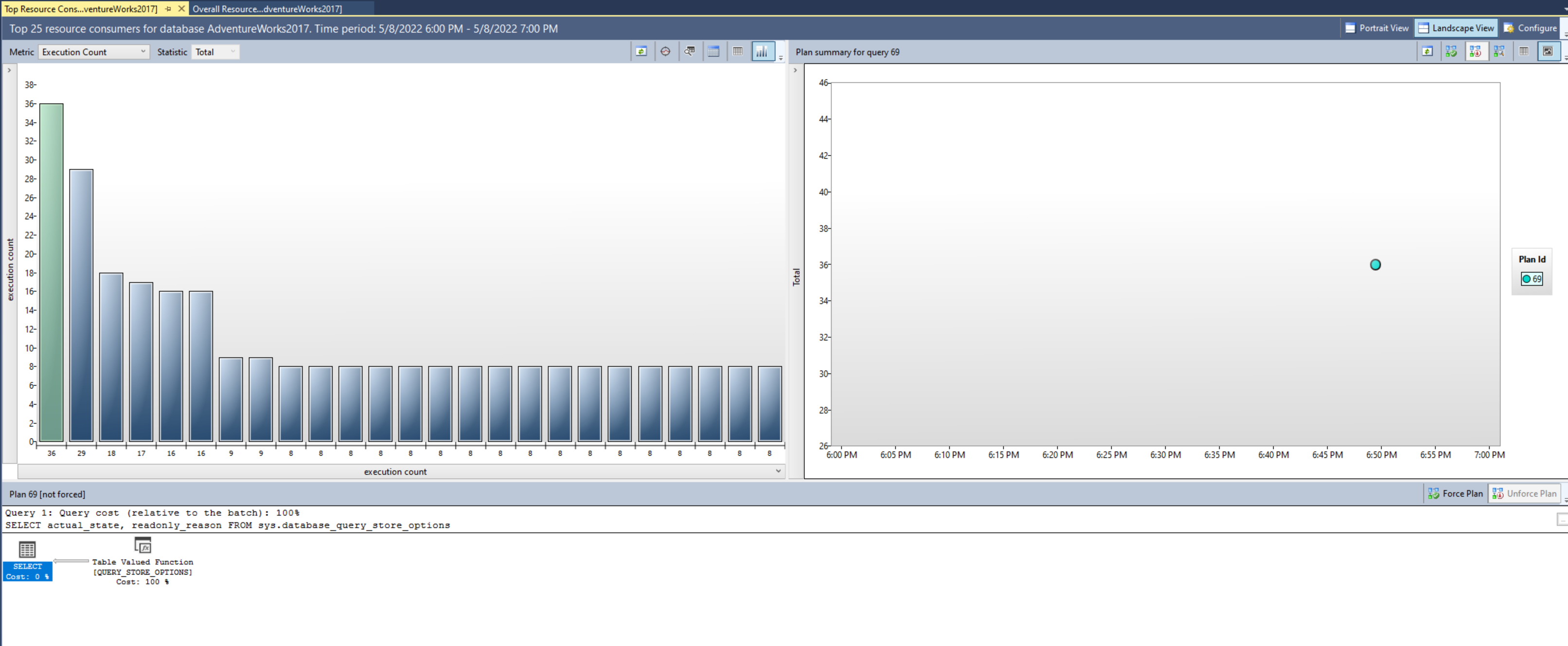Toggle Portrait View layout

tap(1376, 28)
